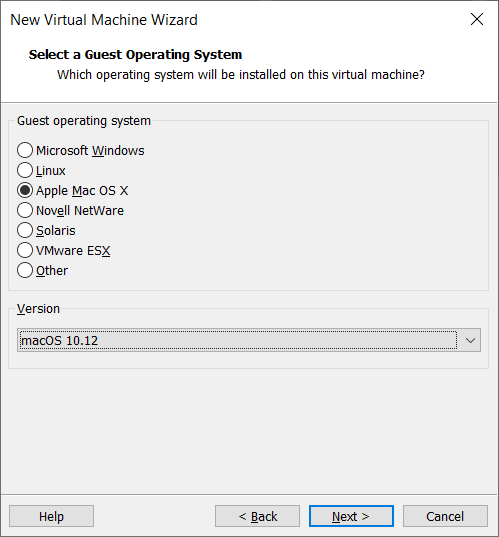This screenshot has height=537, width=499.
Task: Open the Help button
Action: (x=51, y=516)
